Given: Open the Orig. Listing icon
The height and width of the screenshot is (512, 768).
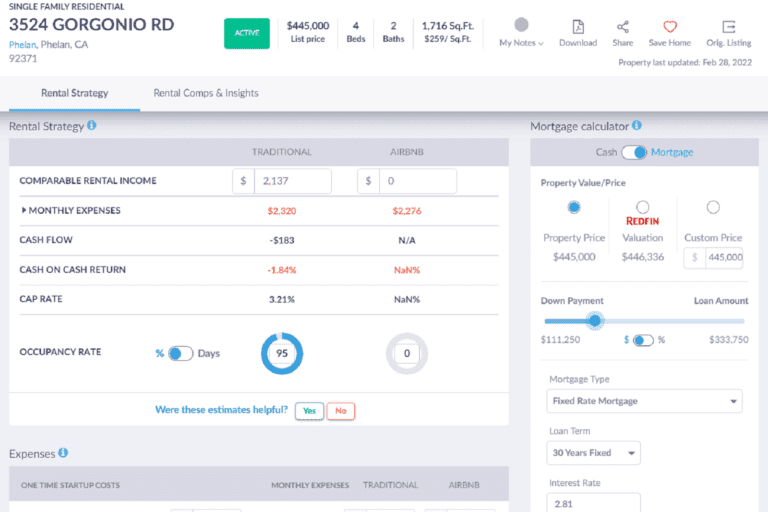Looking at the screenshot, I should [x=729, y=27].
